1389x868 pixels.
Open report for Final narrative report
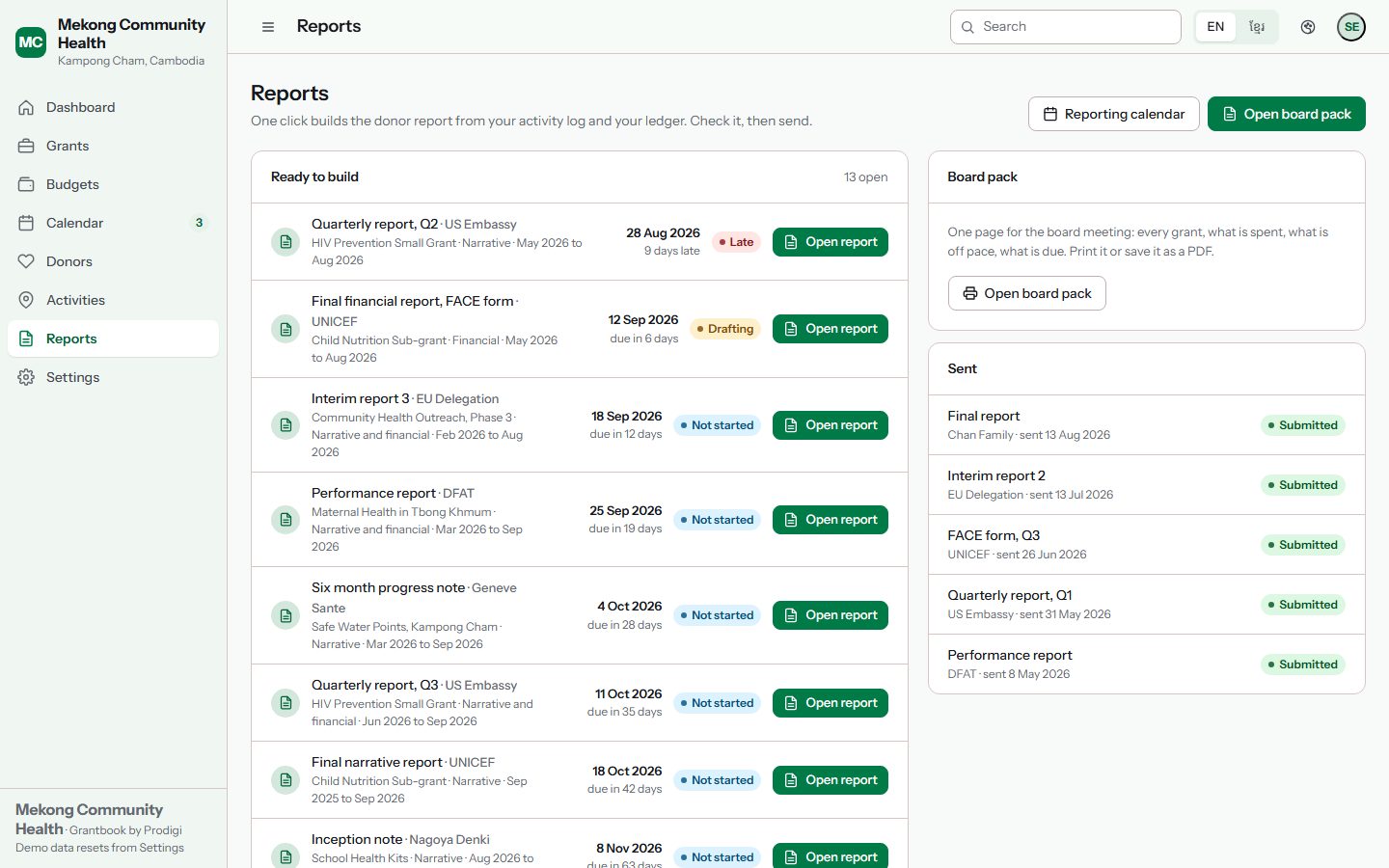click(831, 780)
